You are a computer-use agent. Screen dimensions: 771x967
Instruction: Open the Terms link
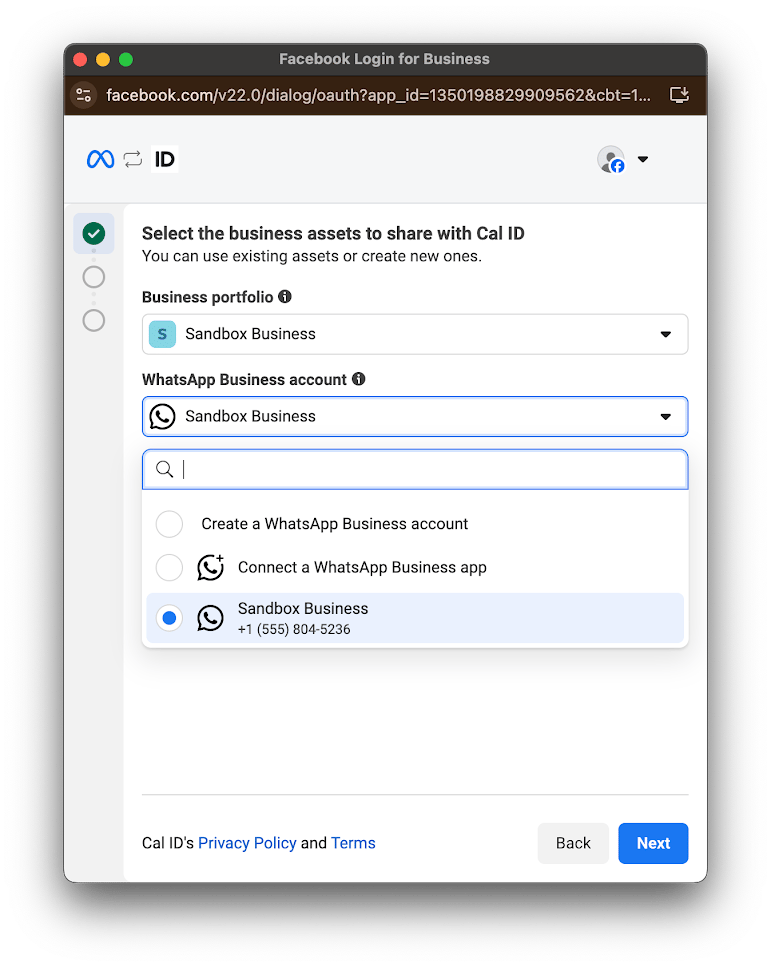point(353,843)
